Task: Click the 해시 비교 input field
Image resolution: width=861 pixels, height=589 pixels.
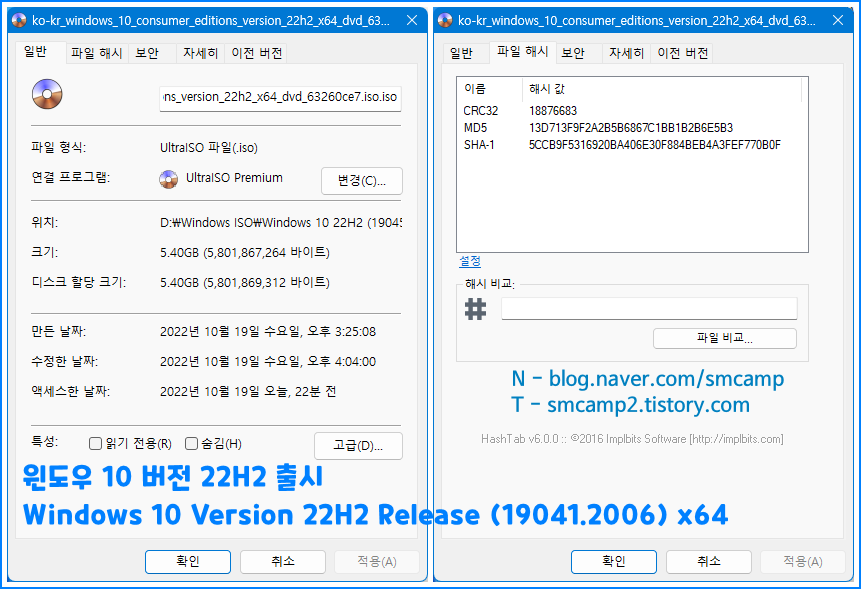Action: click(x=649, y=308)
